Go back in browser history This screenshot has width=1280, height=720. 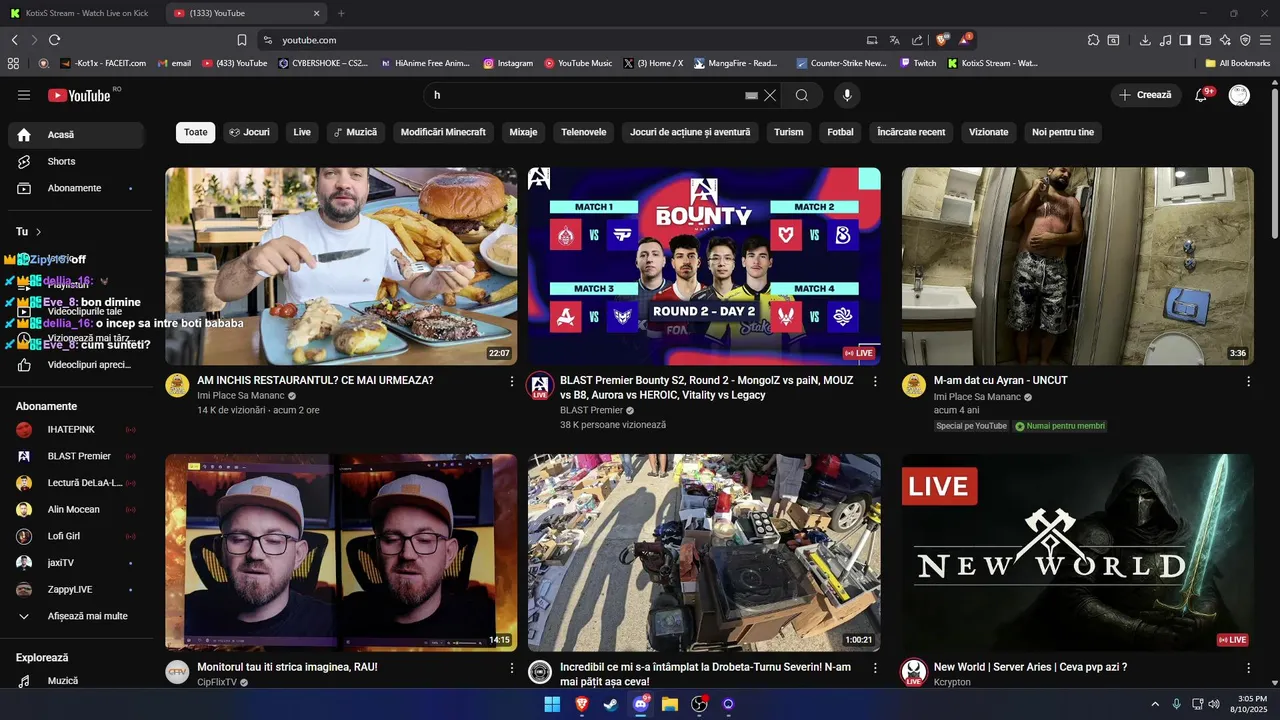[14, 40]
